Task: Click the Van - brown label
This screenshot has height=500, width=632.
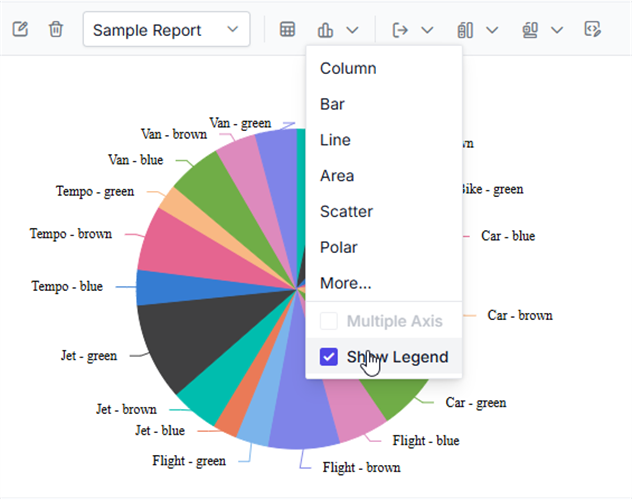Action: pos(174,134)
